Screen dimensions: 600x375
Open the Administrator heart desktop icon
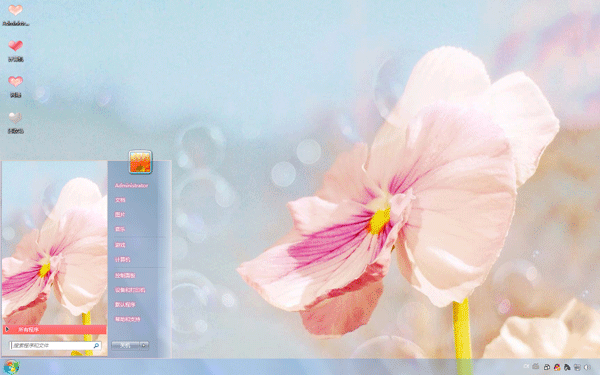click(15, 15)
